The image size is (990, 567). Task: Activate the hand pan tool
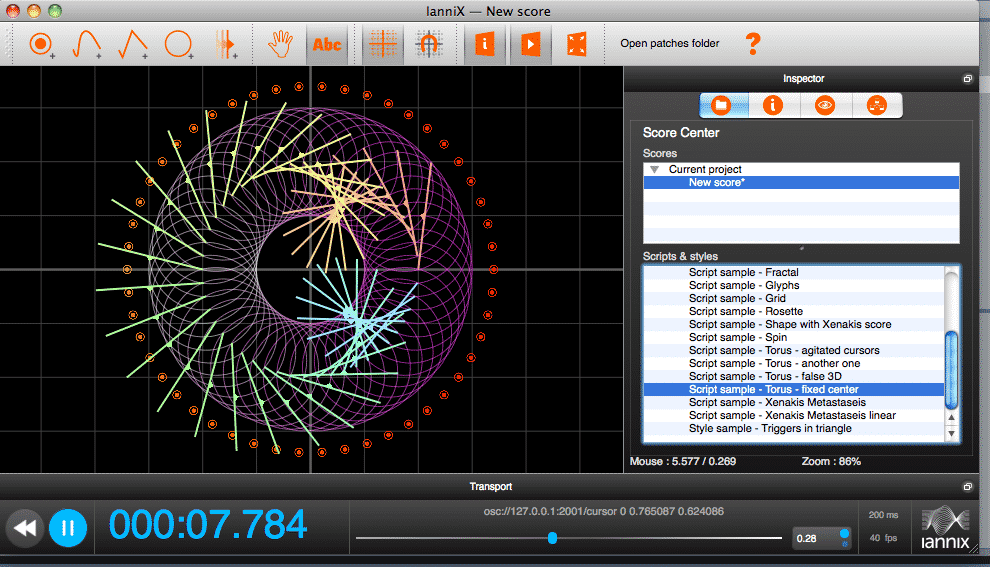point(280,44)
